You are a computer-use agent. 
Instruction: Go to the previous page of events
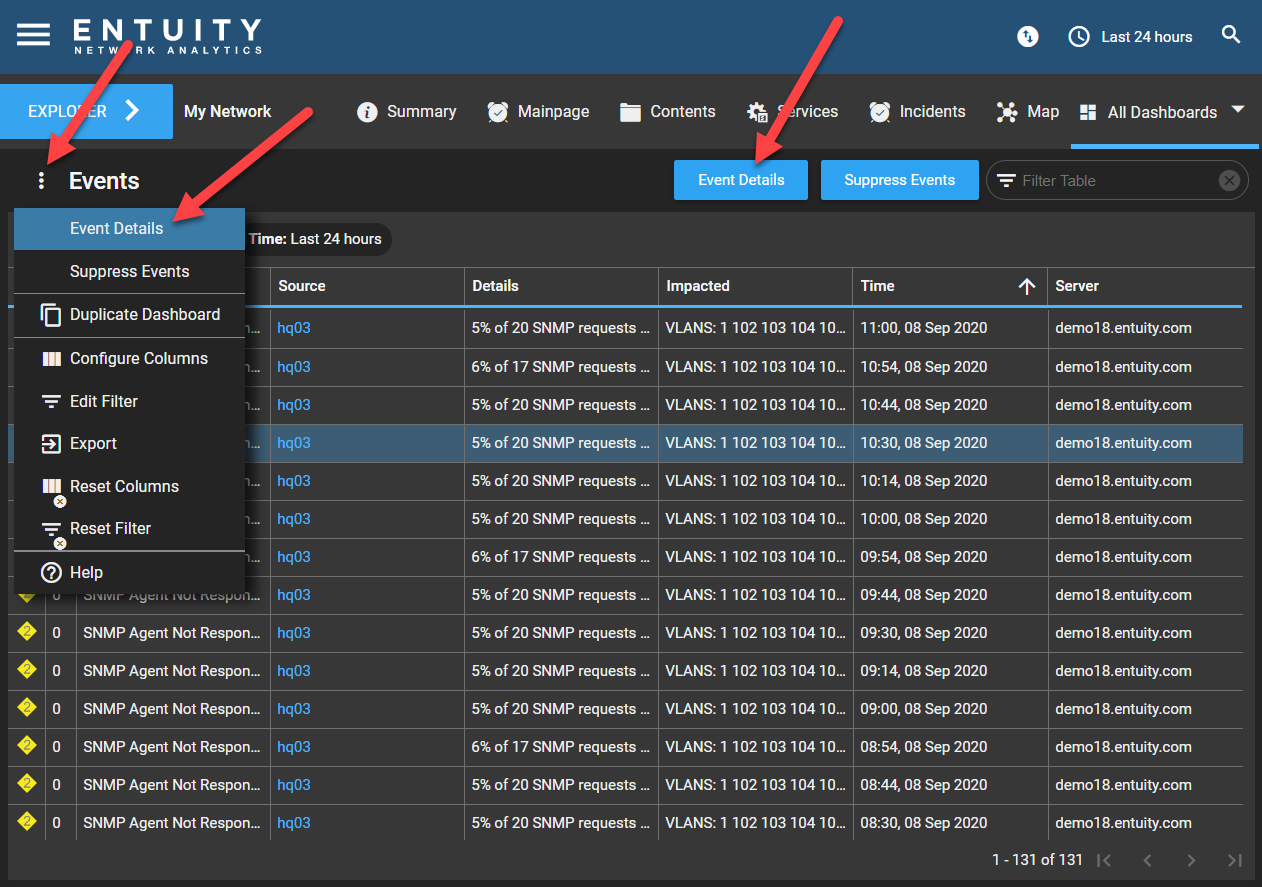[1148, 860]
